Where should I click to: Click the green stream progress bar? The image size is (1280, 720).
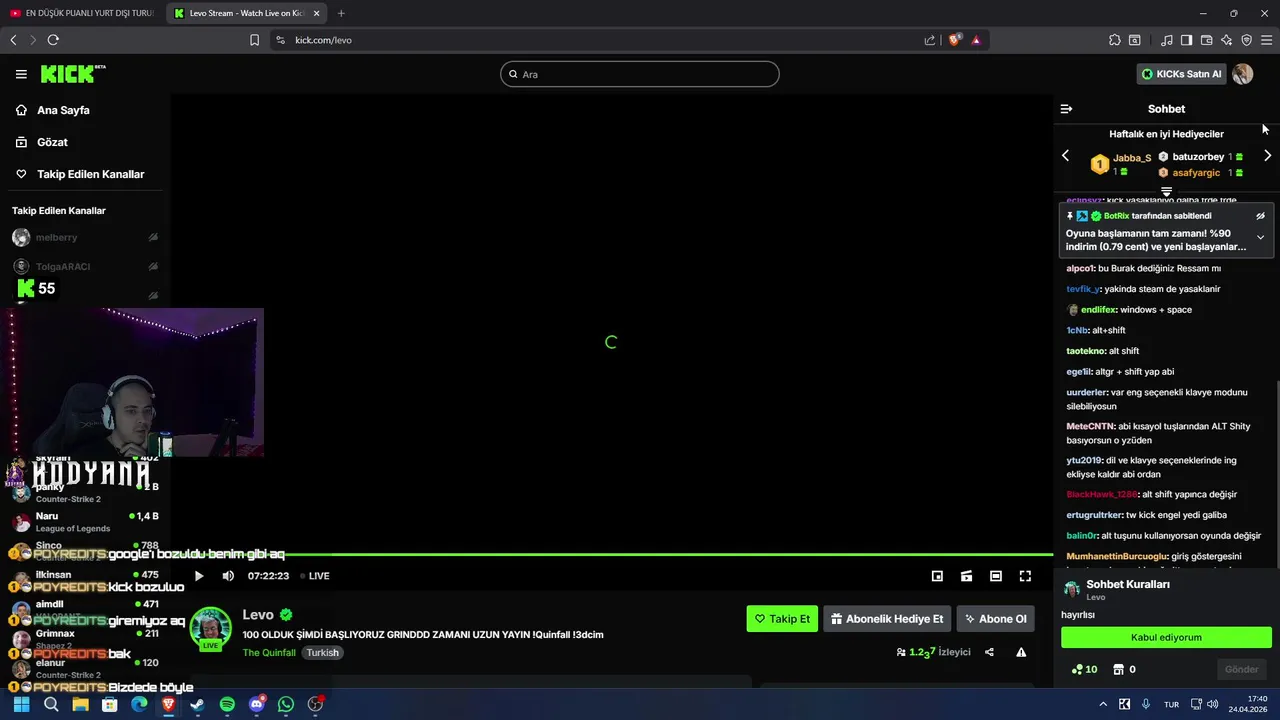[611, 554]
